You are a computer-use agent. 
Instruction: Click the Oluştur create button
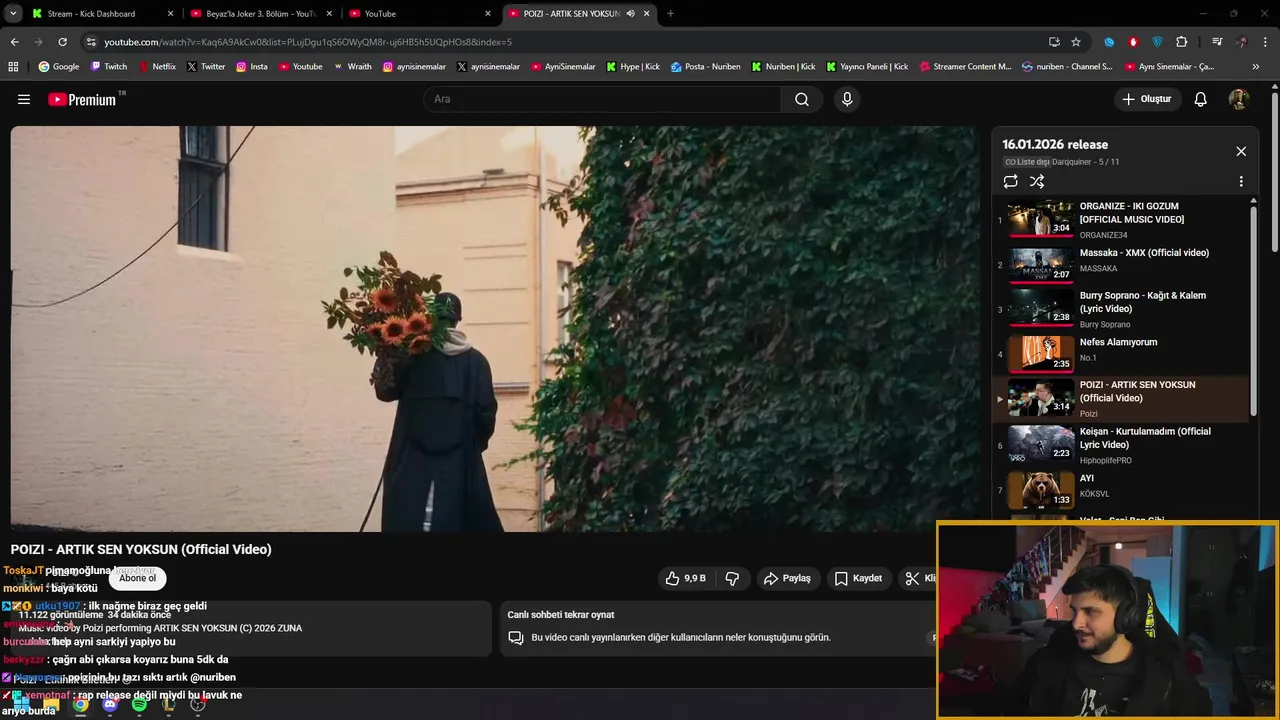(x=1146, y=99)
